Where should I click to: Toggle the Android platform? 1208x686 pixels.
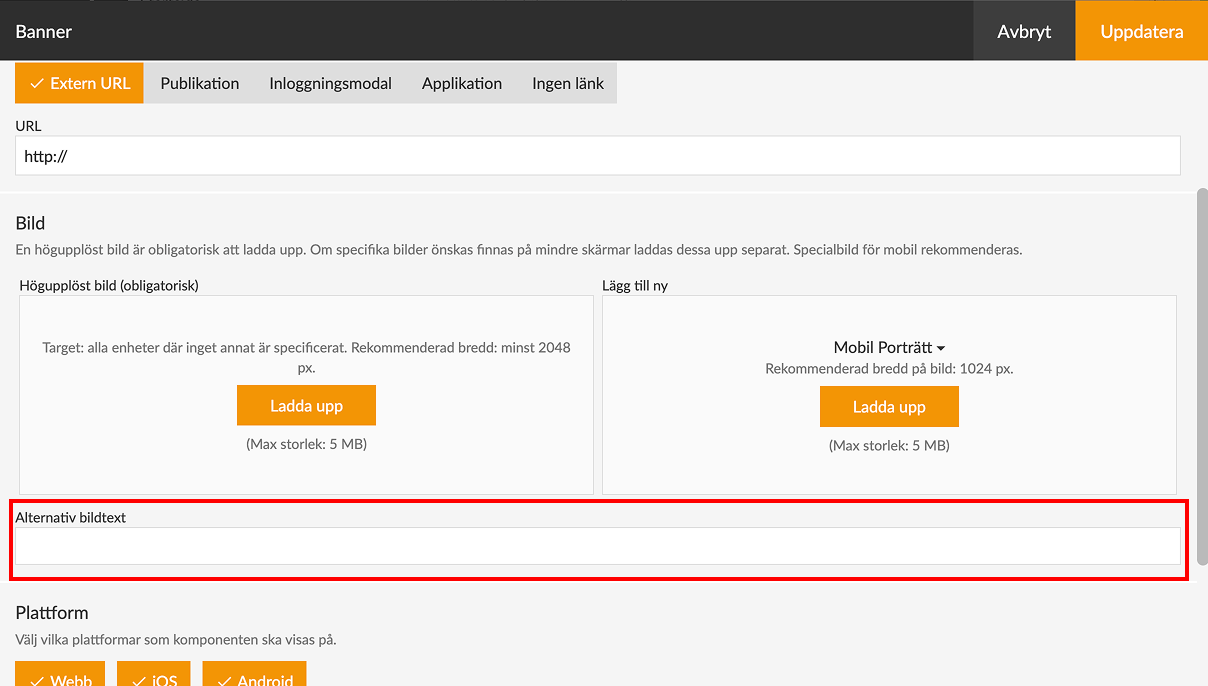click(x=254, y=676)
